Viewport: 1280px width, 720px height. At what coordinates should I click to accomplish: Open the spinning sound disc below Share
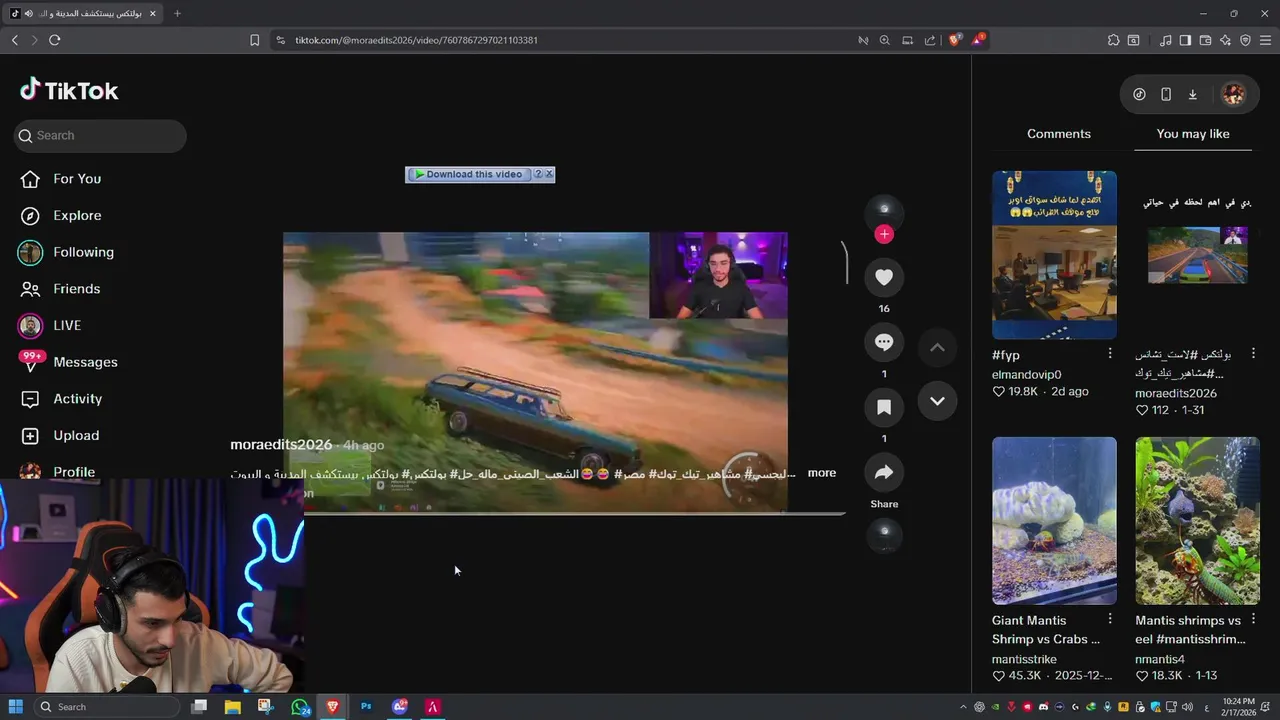click(884, 535)
